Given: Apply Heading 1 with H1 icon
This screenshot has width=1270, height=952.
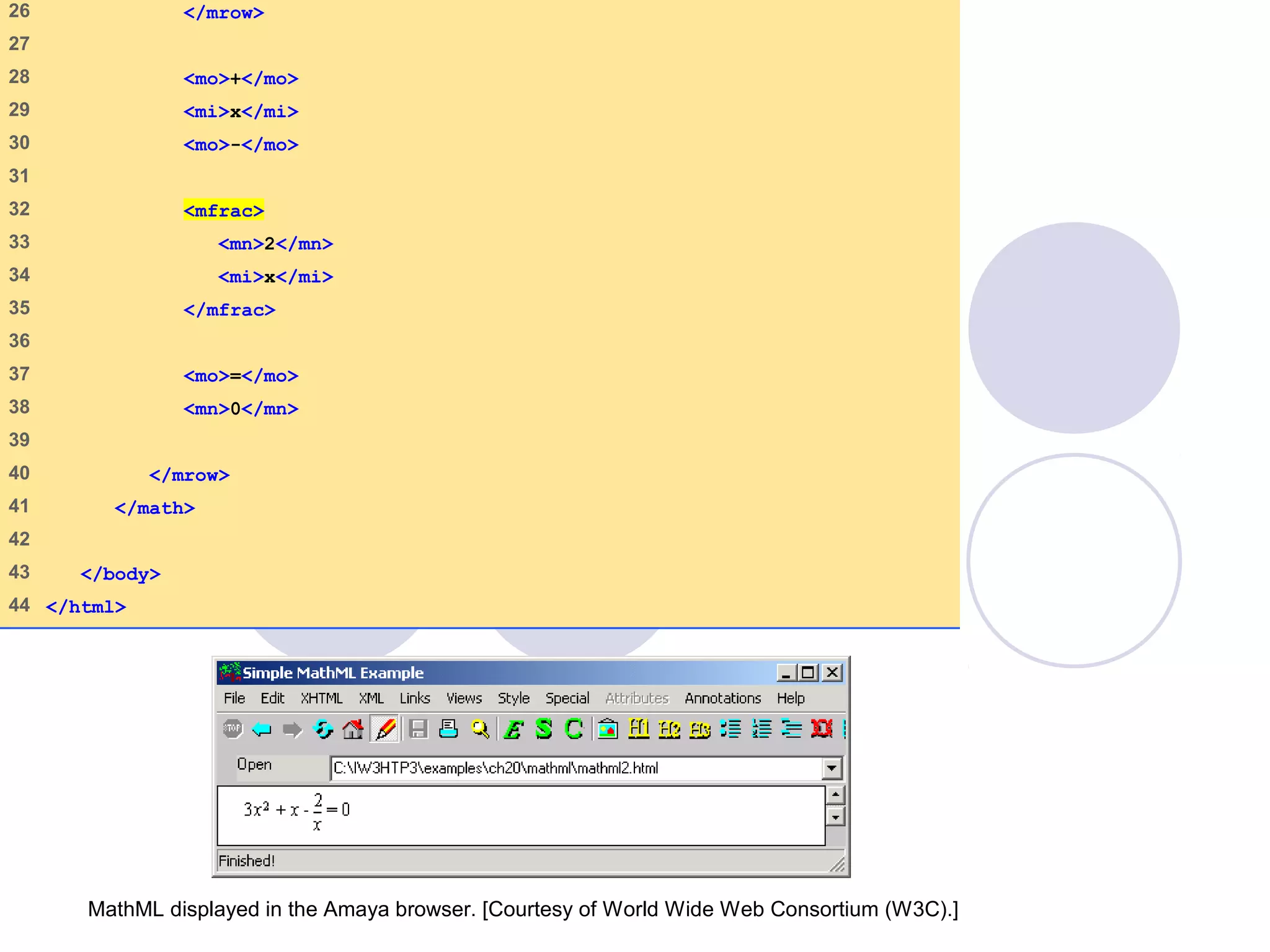Looking at the screenshot, I should 639,729.
